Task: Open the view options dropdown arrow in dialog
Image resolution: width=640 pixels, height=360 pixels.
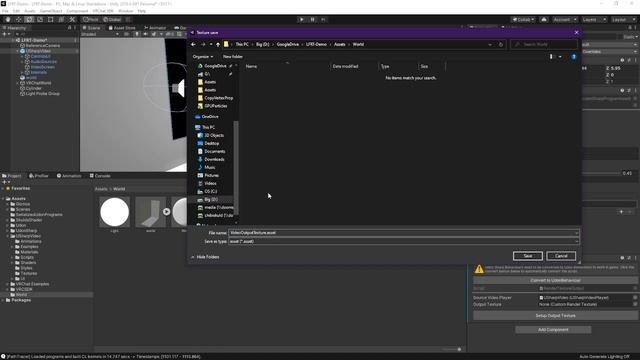Action: (560, 57)
